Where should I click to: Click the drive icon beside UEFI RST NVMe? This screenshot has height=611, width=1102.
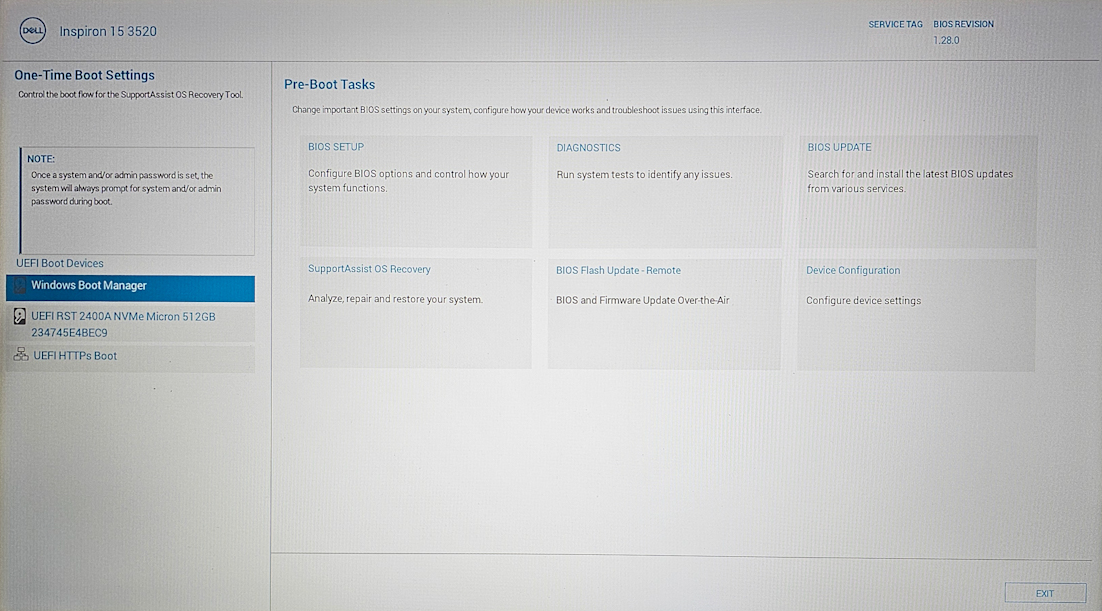tap(21, 317)
